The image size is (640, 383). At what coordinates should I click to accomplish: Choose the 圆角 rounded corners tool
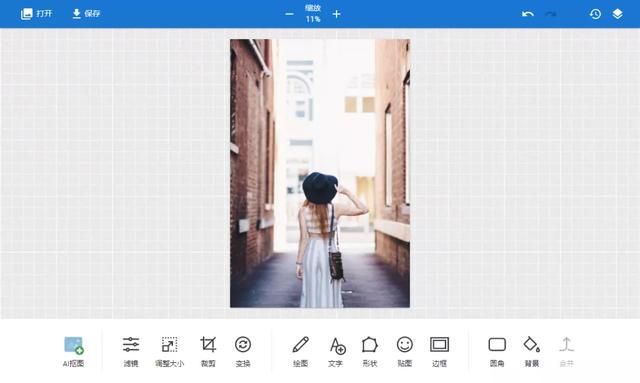[497, 351]
